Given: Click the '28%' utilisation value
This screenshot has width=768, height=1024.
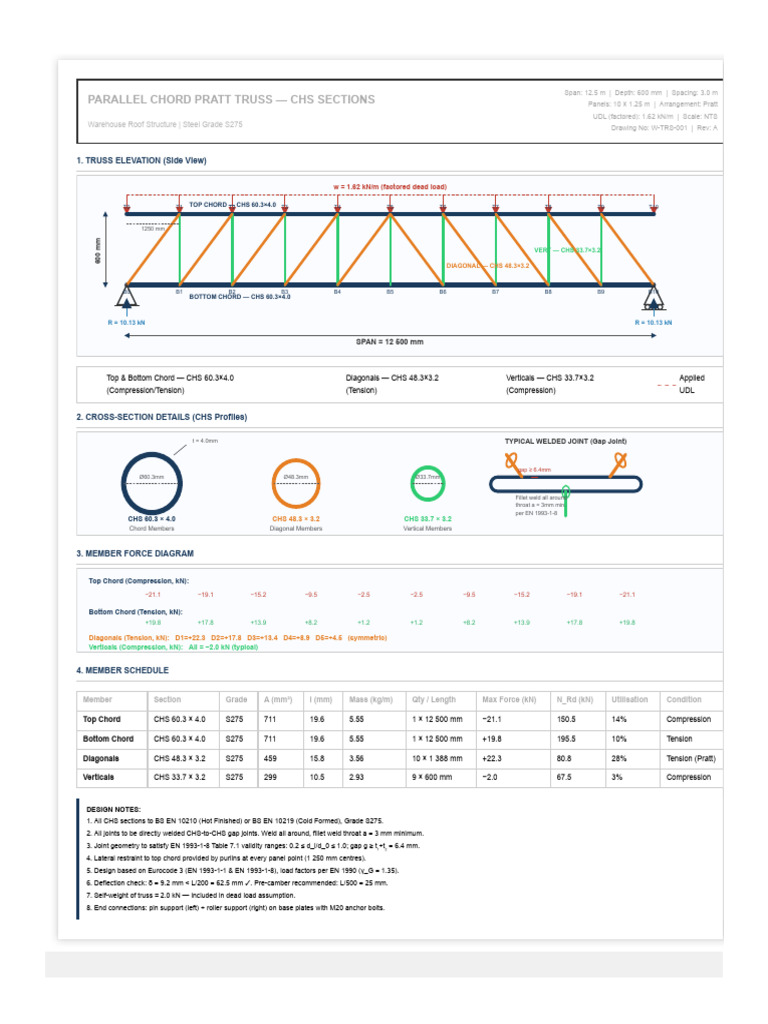Looking at the screenshot, I should click(x=618, y=758).
